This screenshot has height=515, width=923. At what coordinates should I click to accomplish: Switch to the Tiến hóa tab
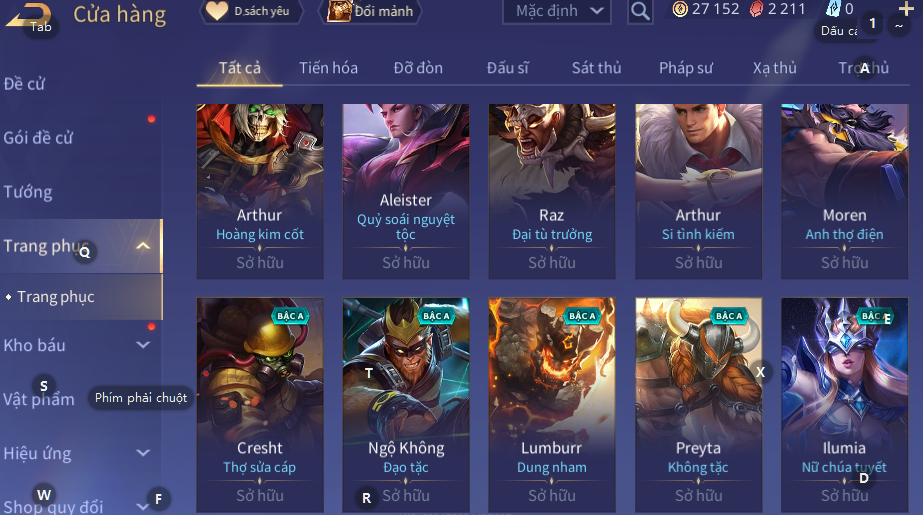point(328,68)
